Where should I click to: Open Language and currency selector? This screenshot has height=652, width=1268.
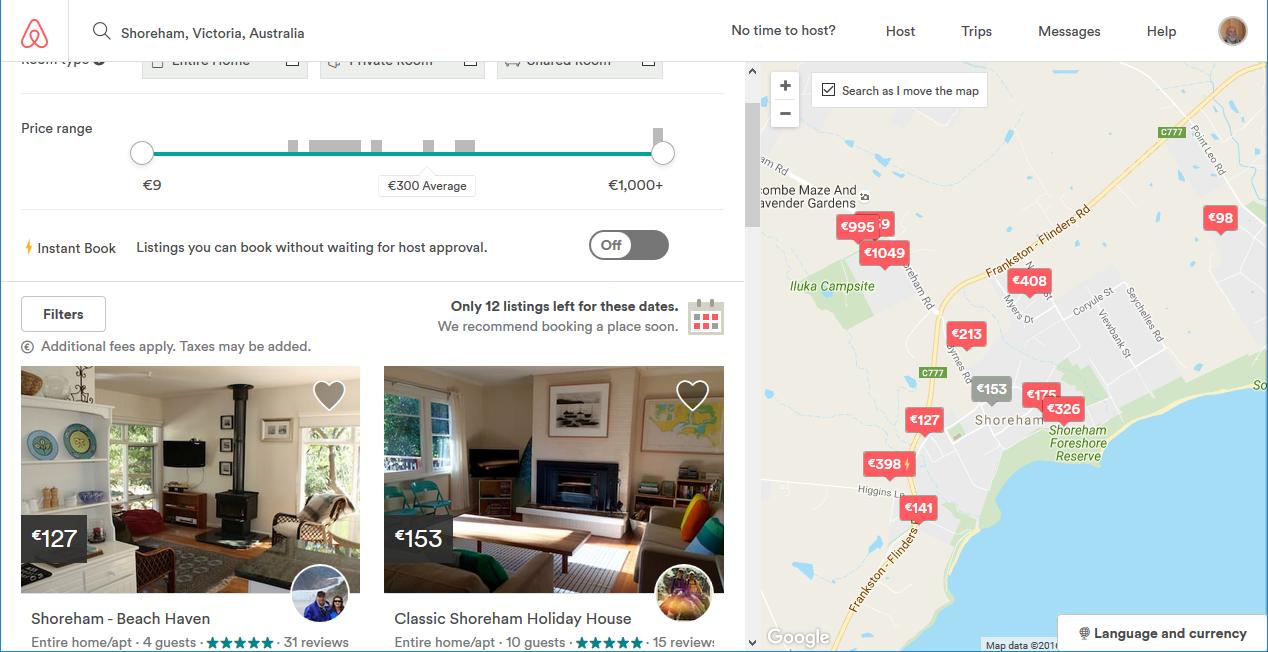[1162, 633]
